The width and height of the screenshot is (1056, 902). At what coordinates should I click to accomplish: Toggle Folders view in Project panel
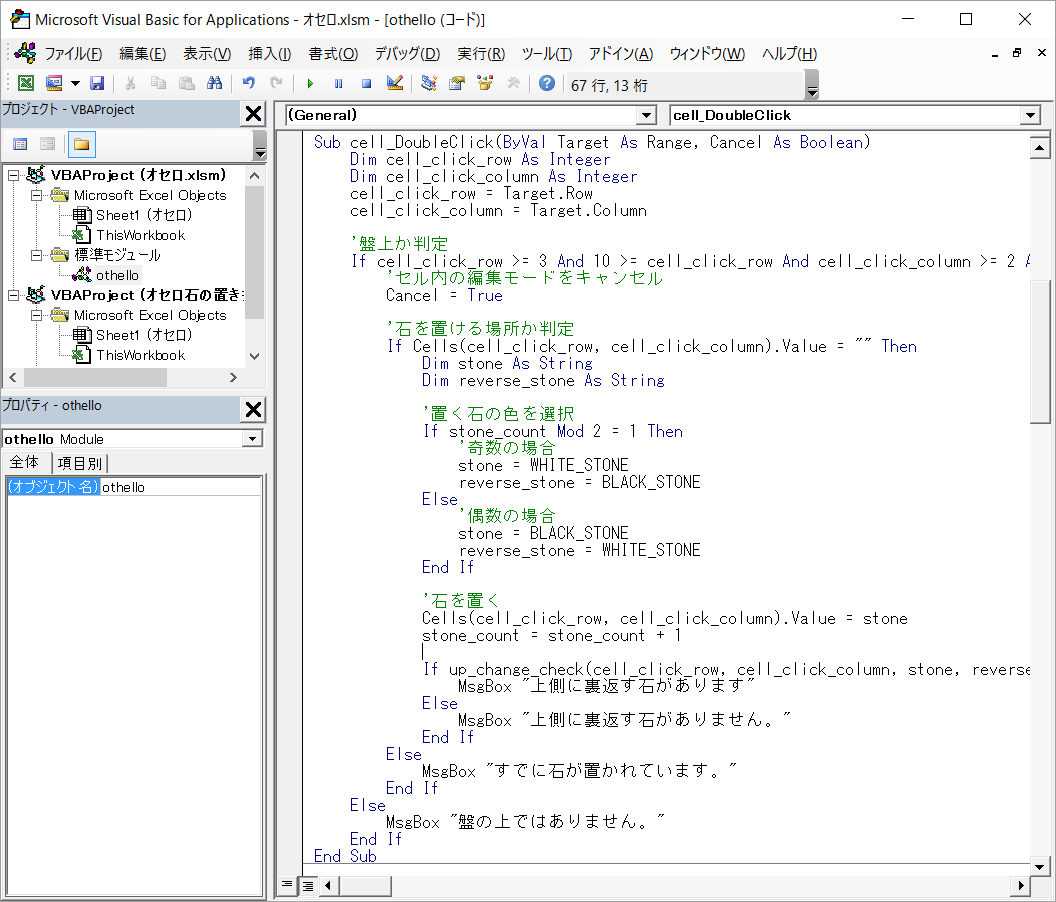click(82, 145)
